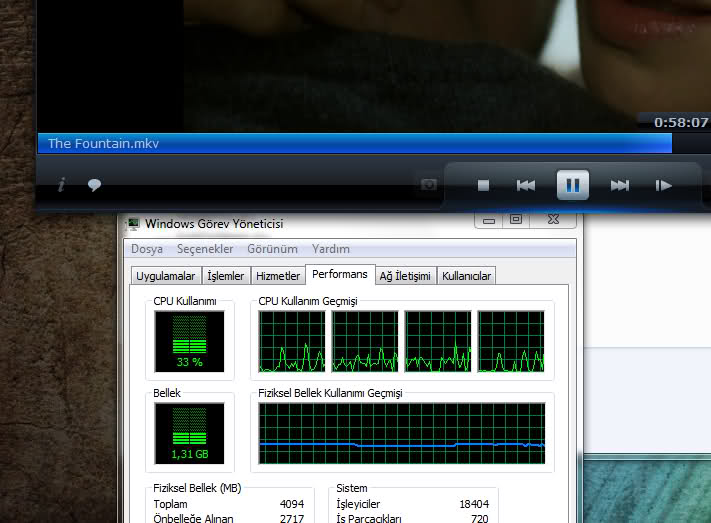The height and width of the screenshot is (523, 711).
Task: Pause the video playback
Action: 572,185
